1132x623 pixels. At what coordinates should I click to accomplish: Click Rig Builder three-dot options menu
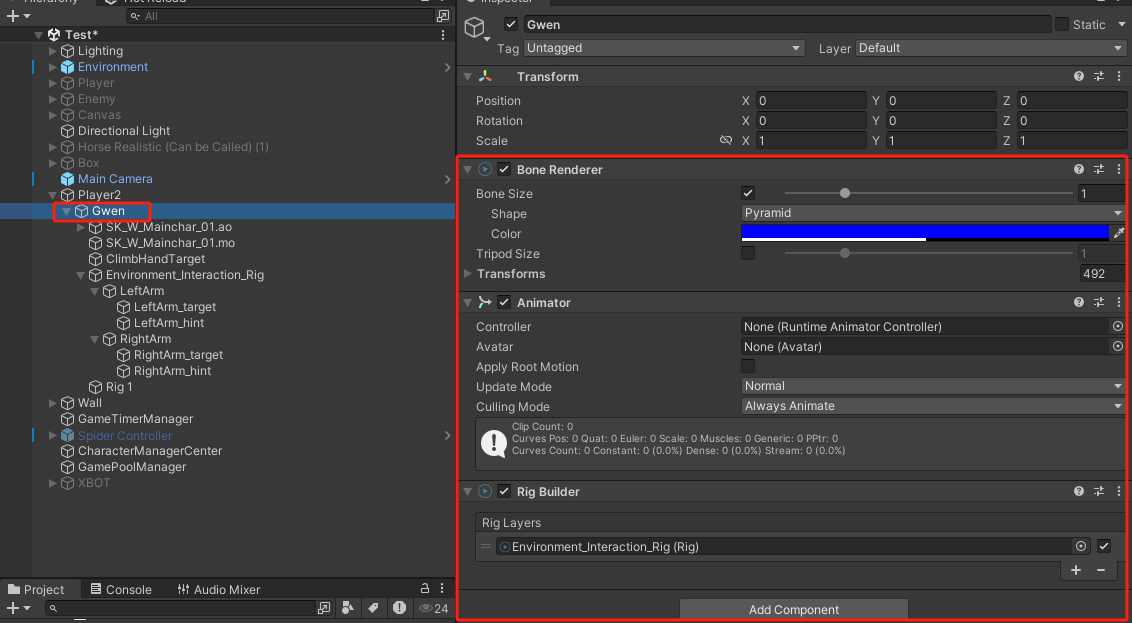pyautogui.click(x=1119, y=491)
